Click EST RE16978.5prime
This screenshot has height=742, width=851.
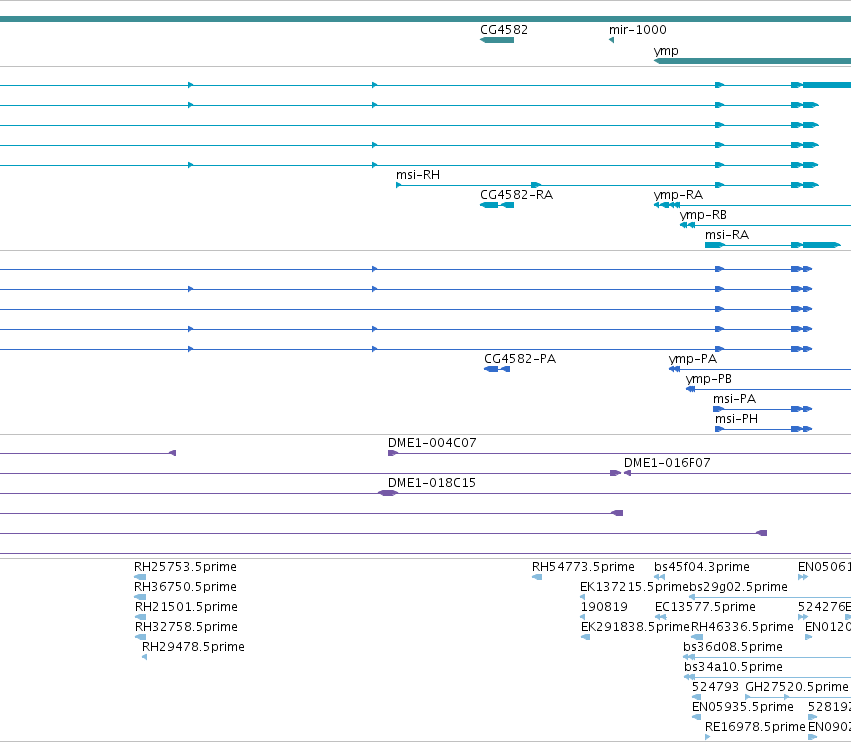[x=755, y=728]
